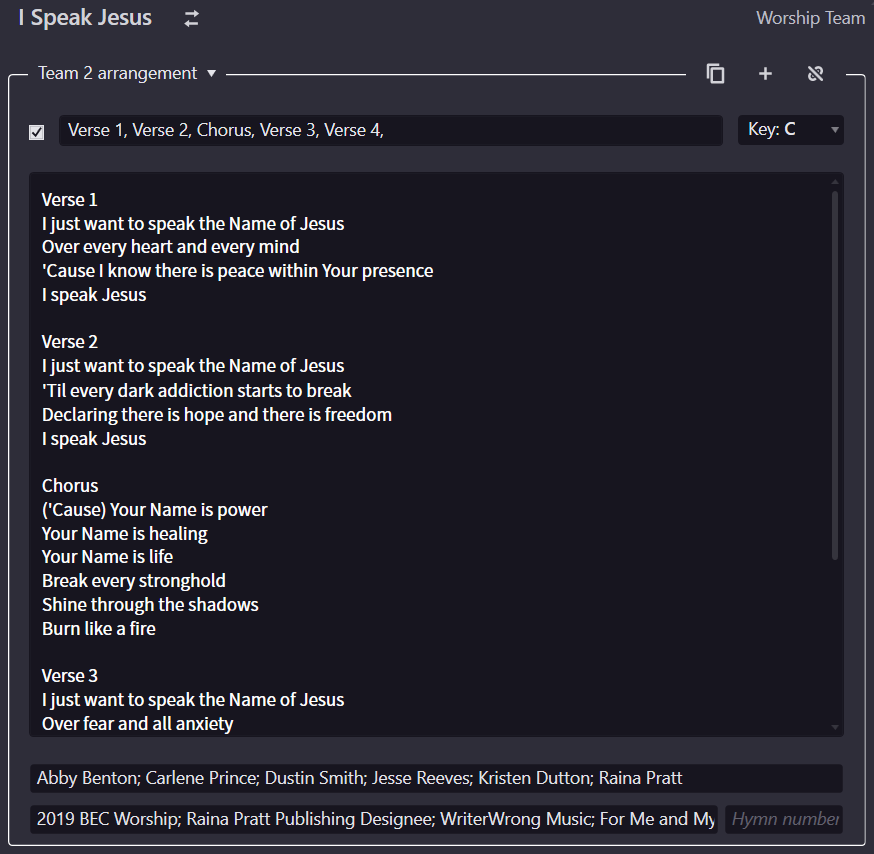Click the line 'Over every heart and every mind'
874x854 pixels.
171,247
